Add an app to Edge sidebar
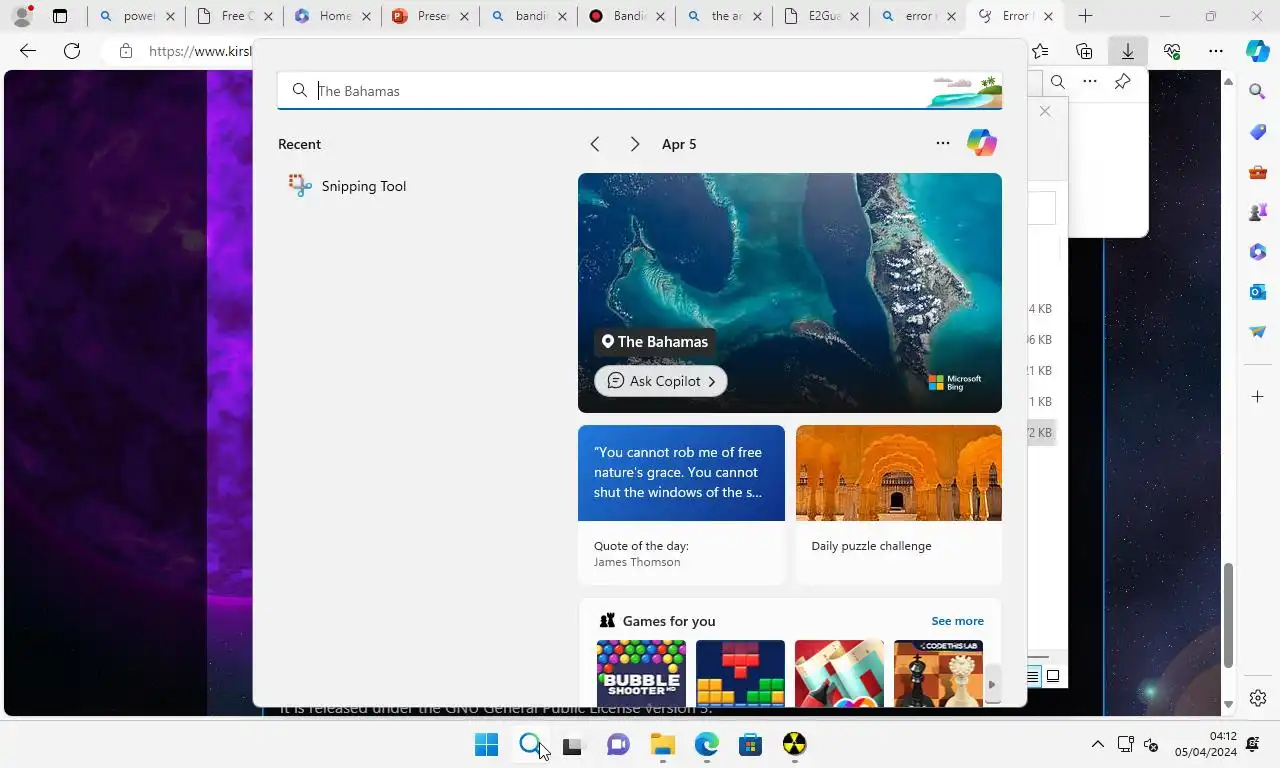This screenshot has width=1280, height=768. tap(1258, 397)
